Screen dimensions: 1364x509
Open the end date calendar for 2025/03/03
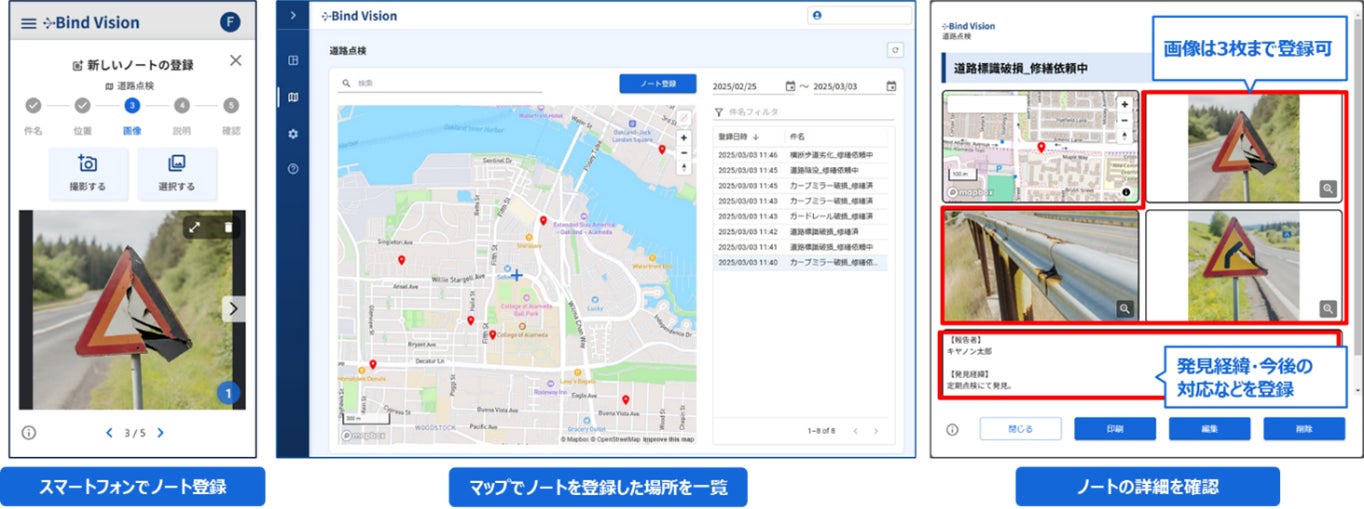(891, 86)
